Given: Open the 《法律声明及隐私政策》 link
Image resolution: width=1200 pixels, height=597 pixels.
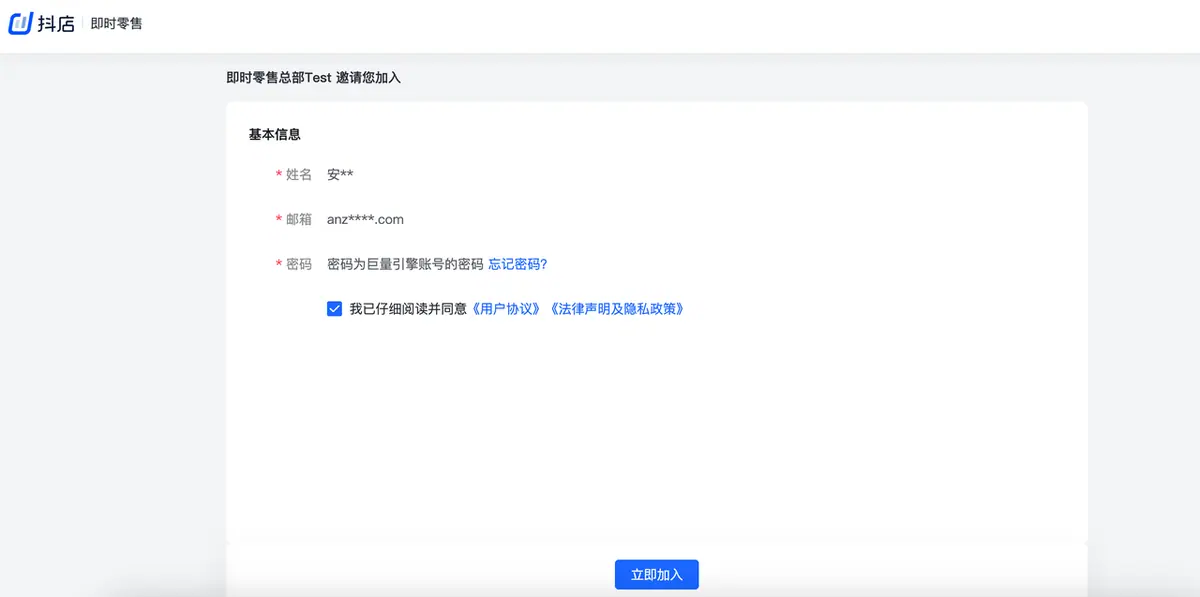Looking at the screenshot, I should (618, 309).
